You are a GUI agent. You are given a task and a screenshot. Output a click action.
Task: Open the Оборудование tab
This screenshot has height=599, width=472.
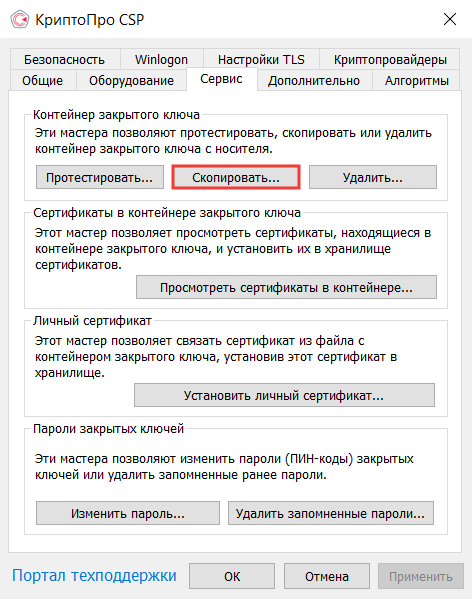[x=131, y=80]
